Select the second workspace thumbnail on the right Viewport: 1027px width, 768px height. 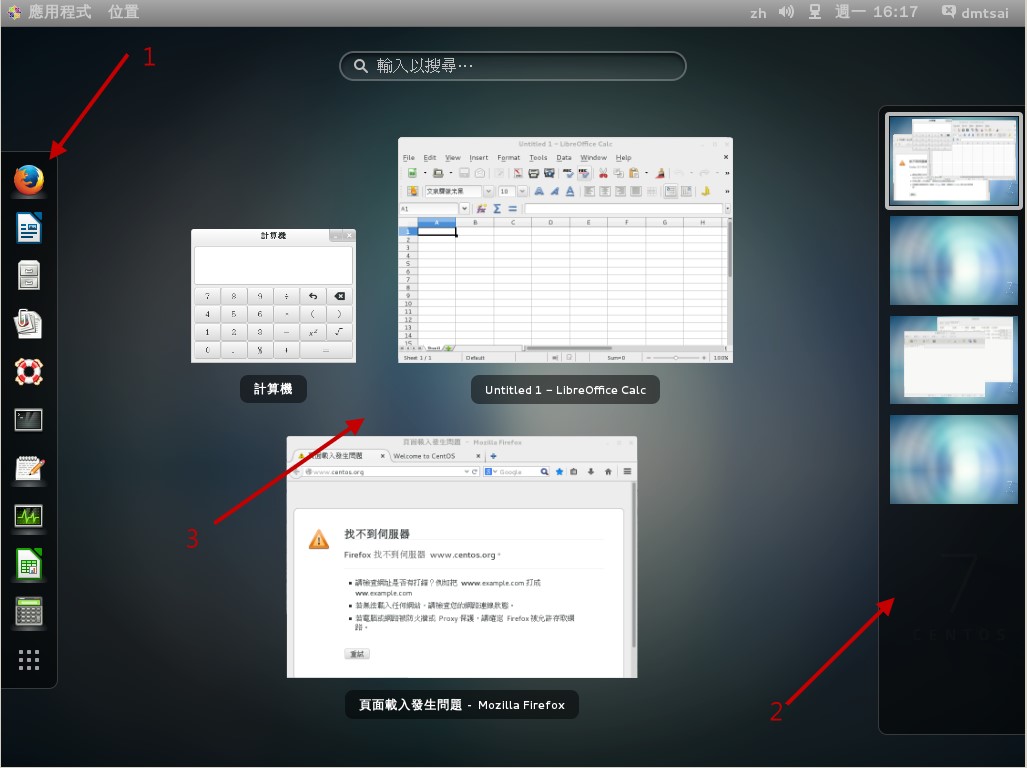[952, 260]
